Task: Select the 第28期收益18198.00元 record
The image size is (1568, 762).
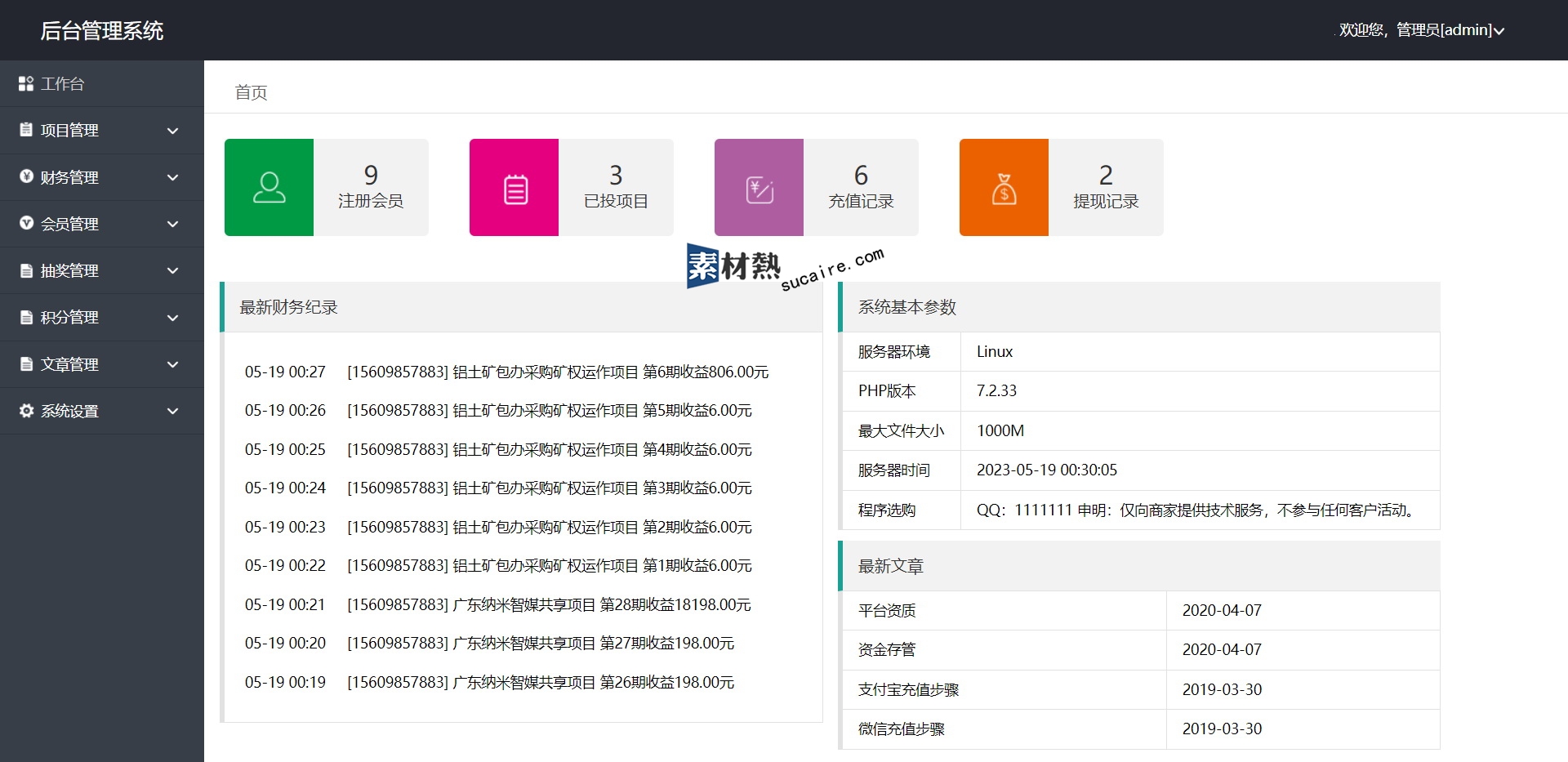Action: 497,604
